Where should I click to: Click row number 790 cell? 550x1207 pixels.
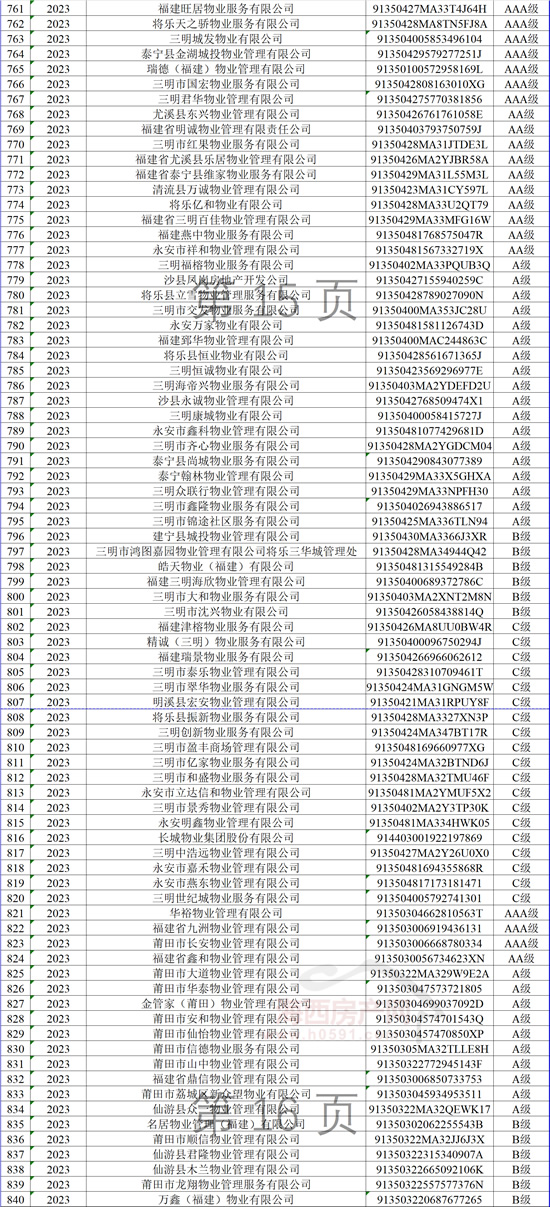click(x=13, y=445)
